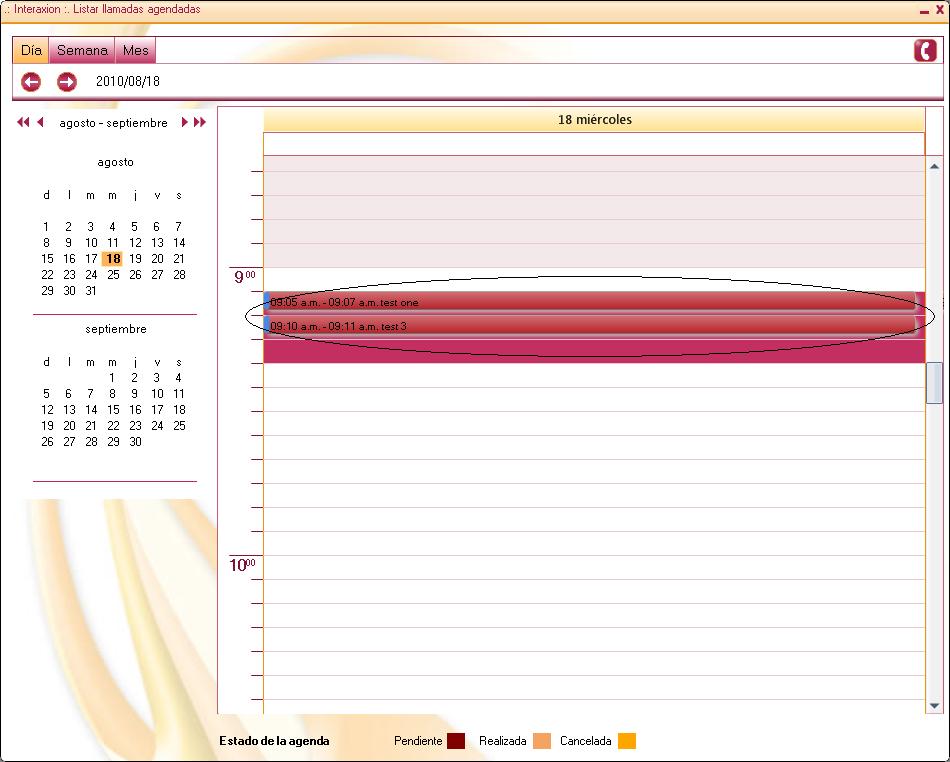Switch to the Día tab

31,50
